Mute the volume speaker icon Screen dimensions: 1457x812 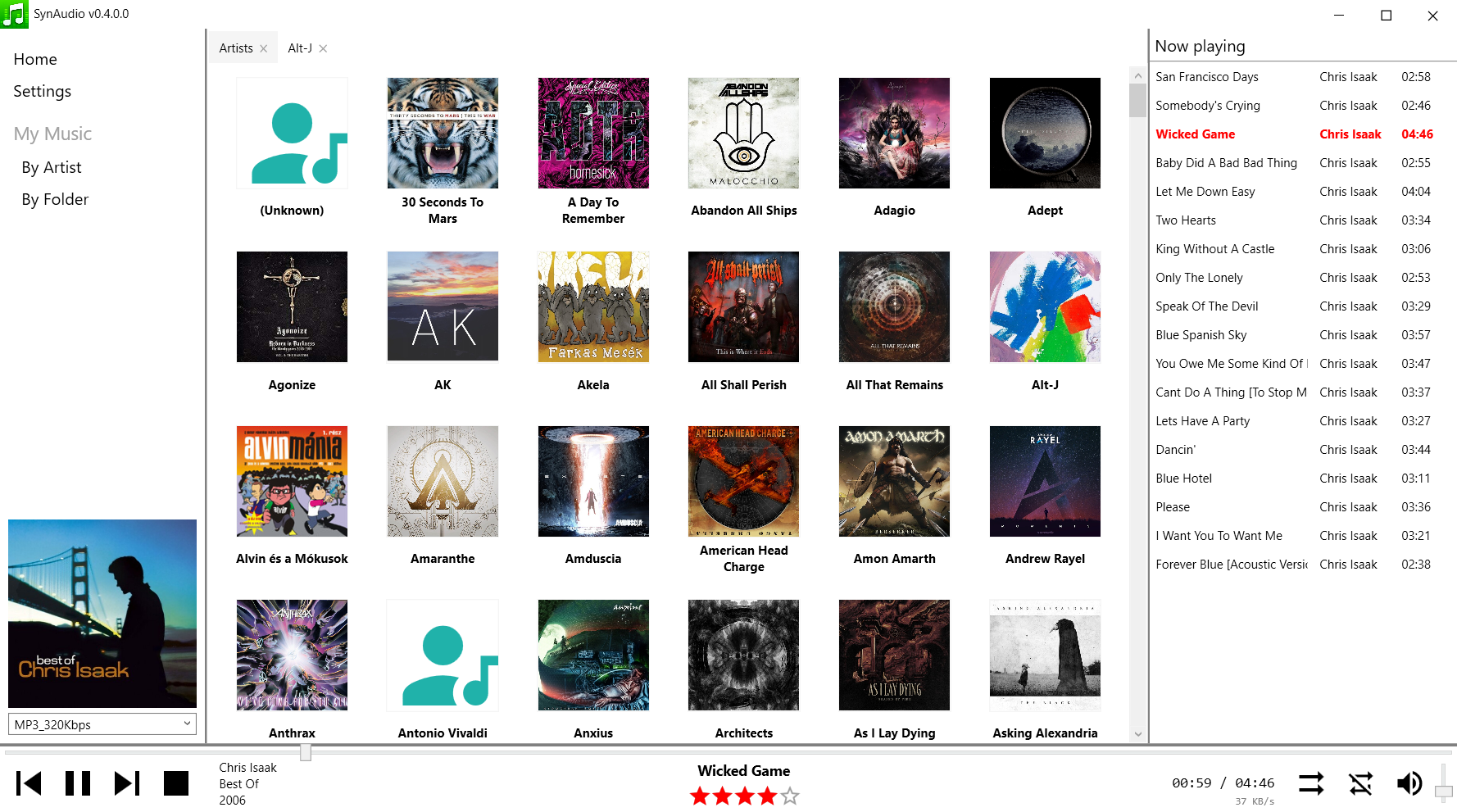(1409, 783)
